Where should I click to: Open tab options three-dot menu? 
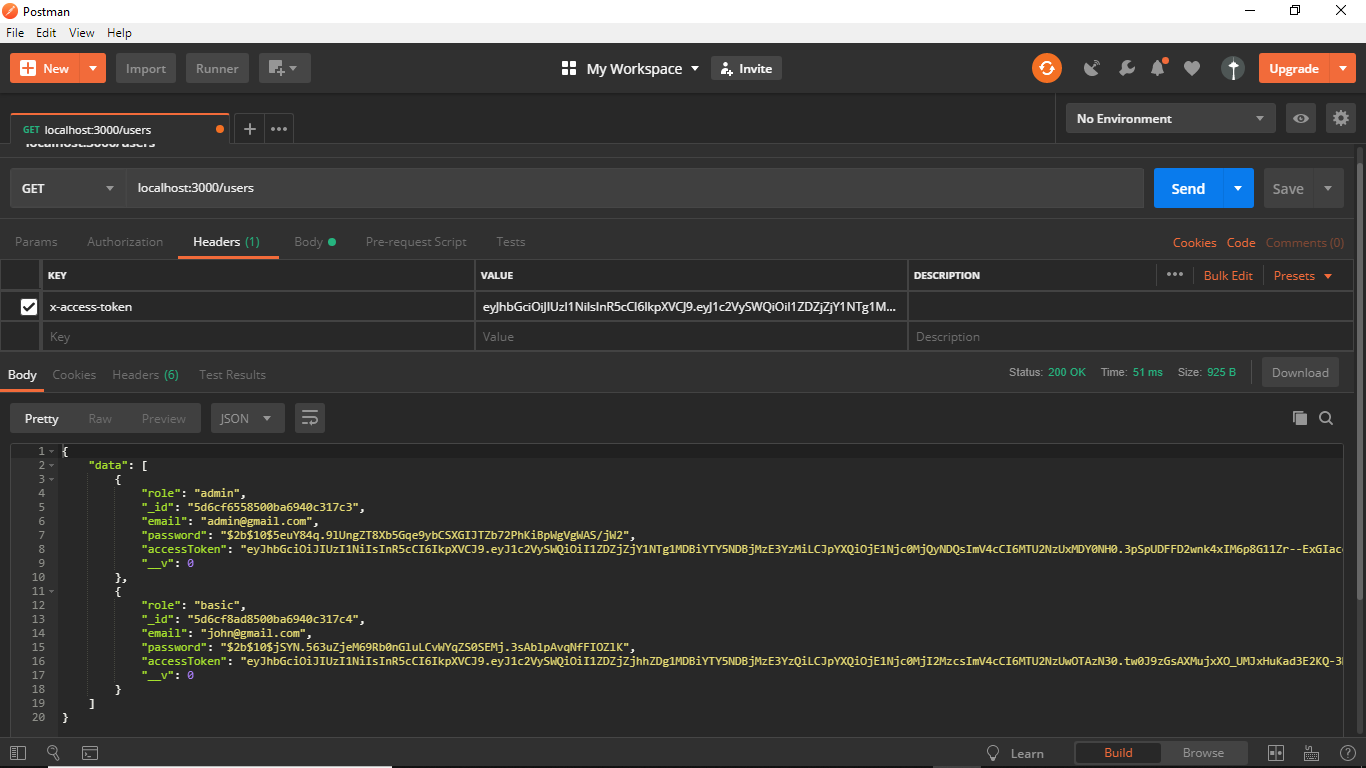279,128
